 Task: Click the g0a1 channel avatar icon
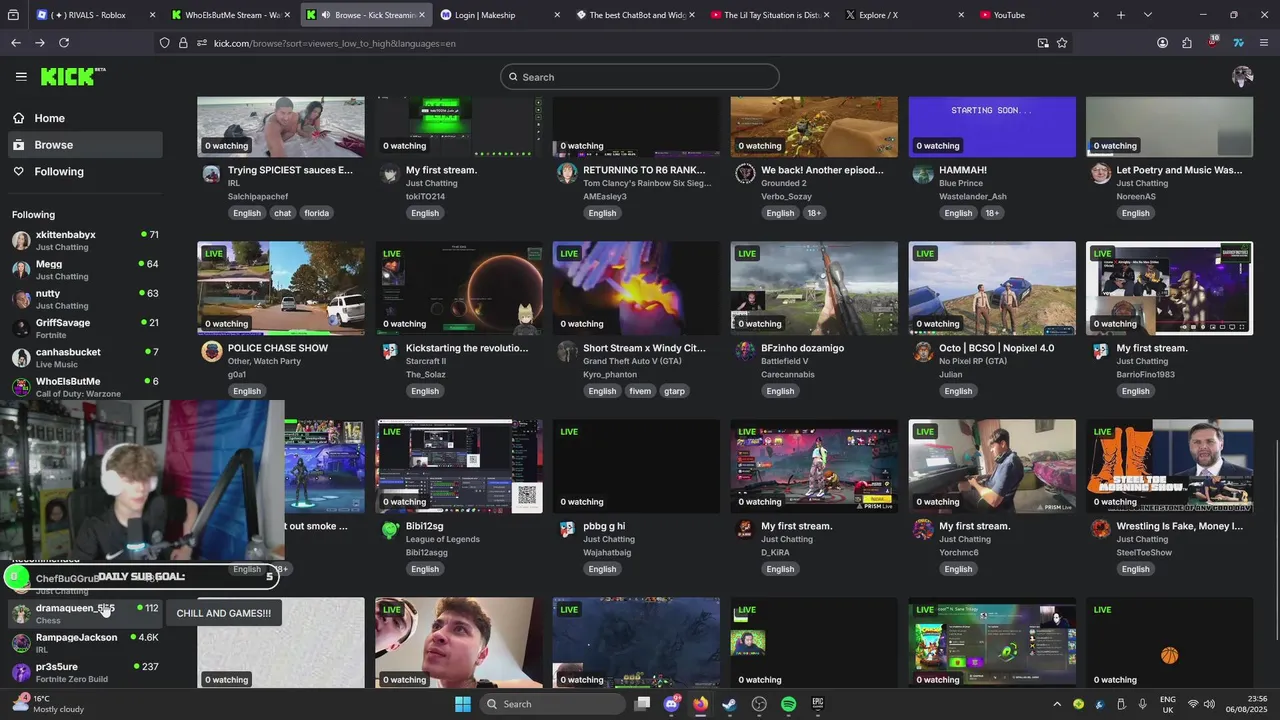point(211,351)
